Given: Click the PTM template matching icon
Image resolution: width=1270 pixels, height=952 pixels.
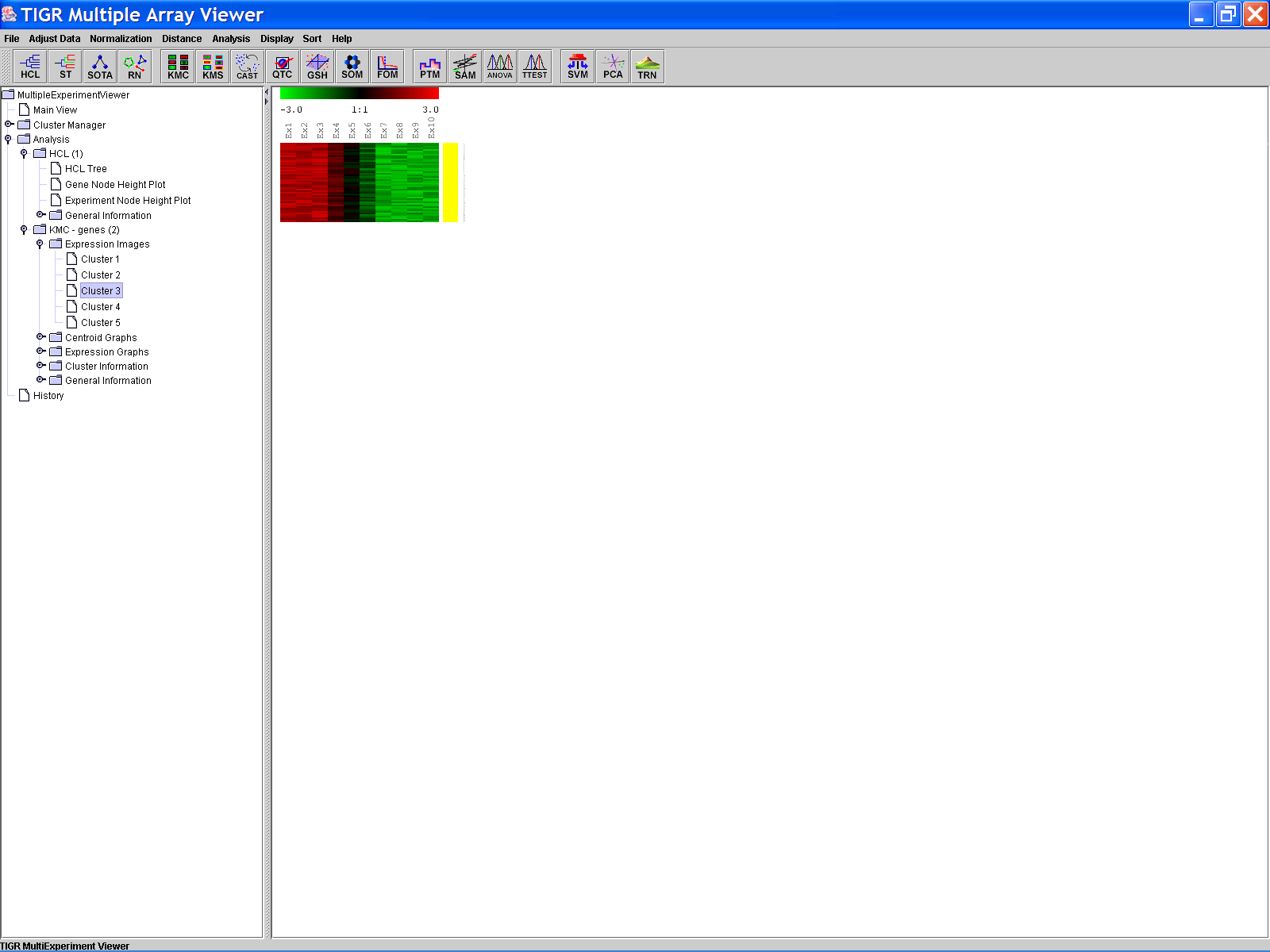Looking at the screenshot, I should pos(429,67).
